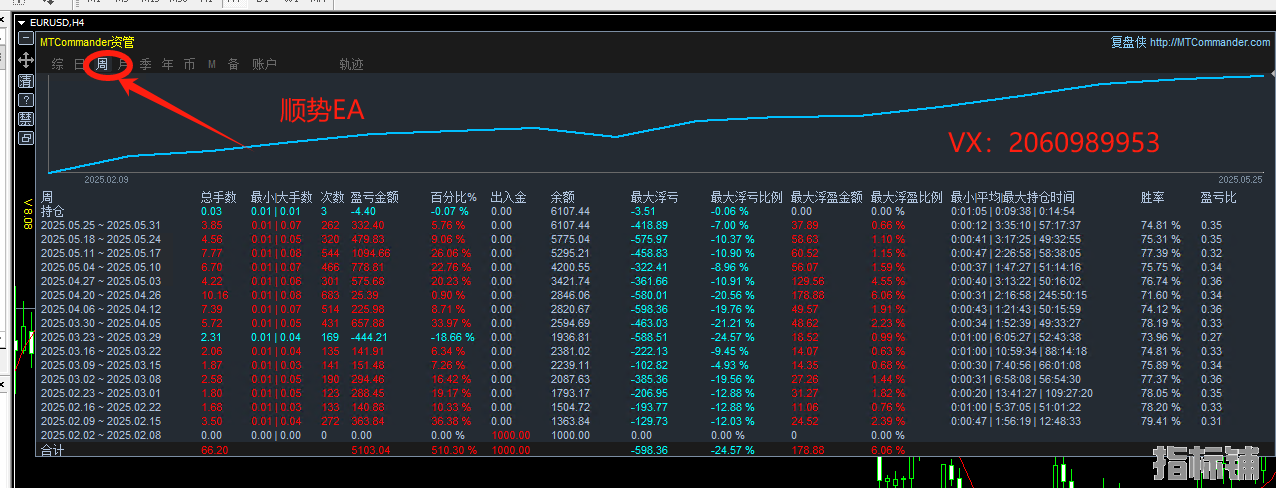This screenshot has width=1276, height=488.
Task: Click the 清 clear icon in the sidebar
Action: tap(26, 80)
